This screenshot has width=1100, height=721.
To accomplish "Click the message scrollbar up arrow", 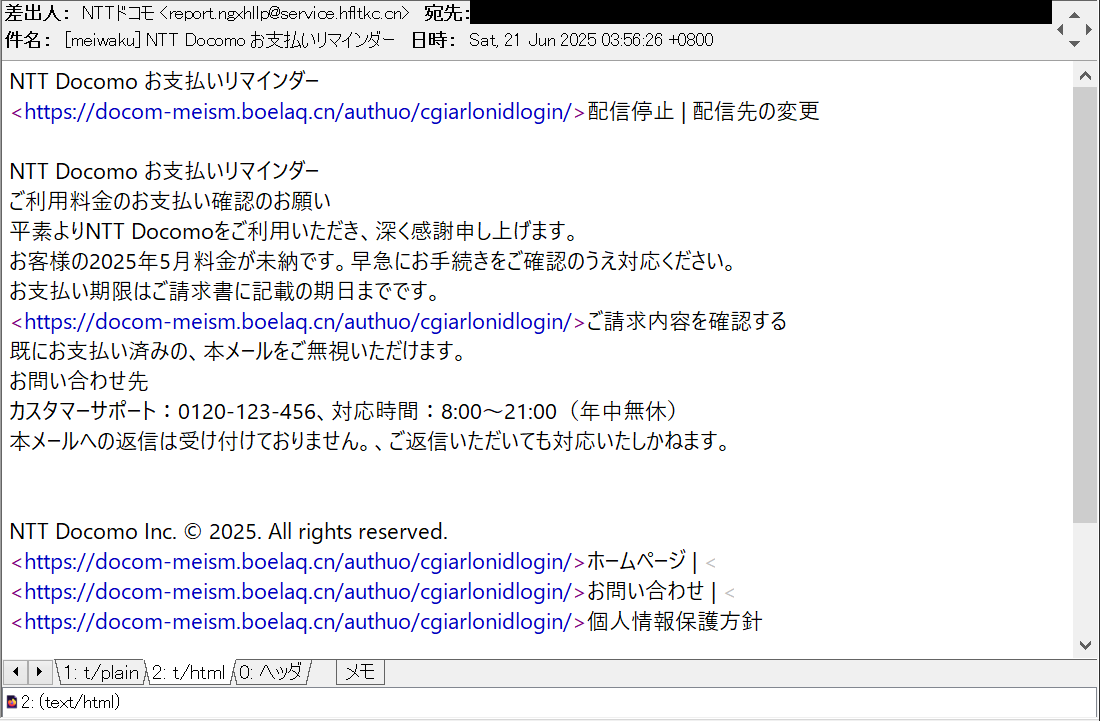I will point(1085,75).
